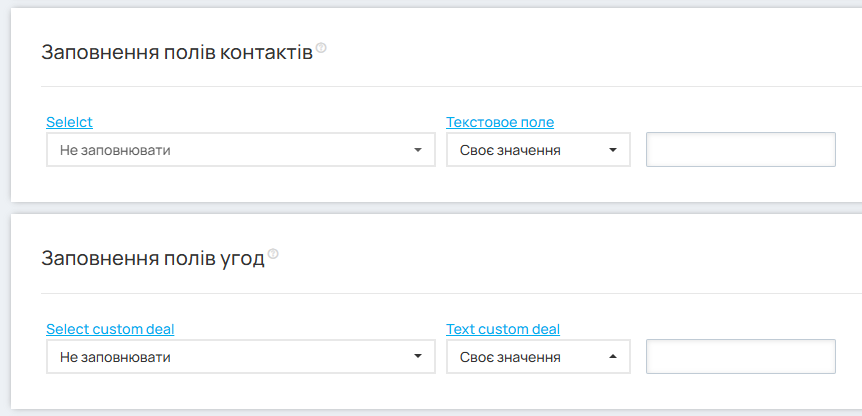Open the Текстовое поле value type dropdown
Viewport: 862px width, 416px height.
click(x=538, y=150)
